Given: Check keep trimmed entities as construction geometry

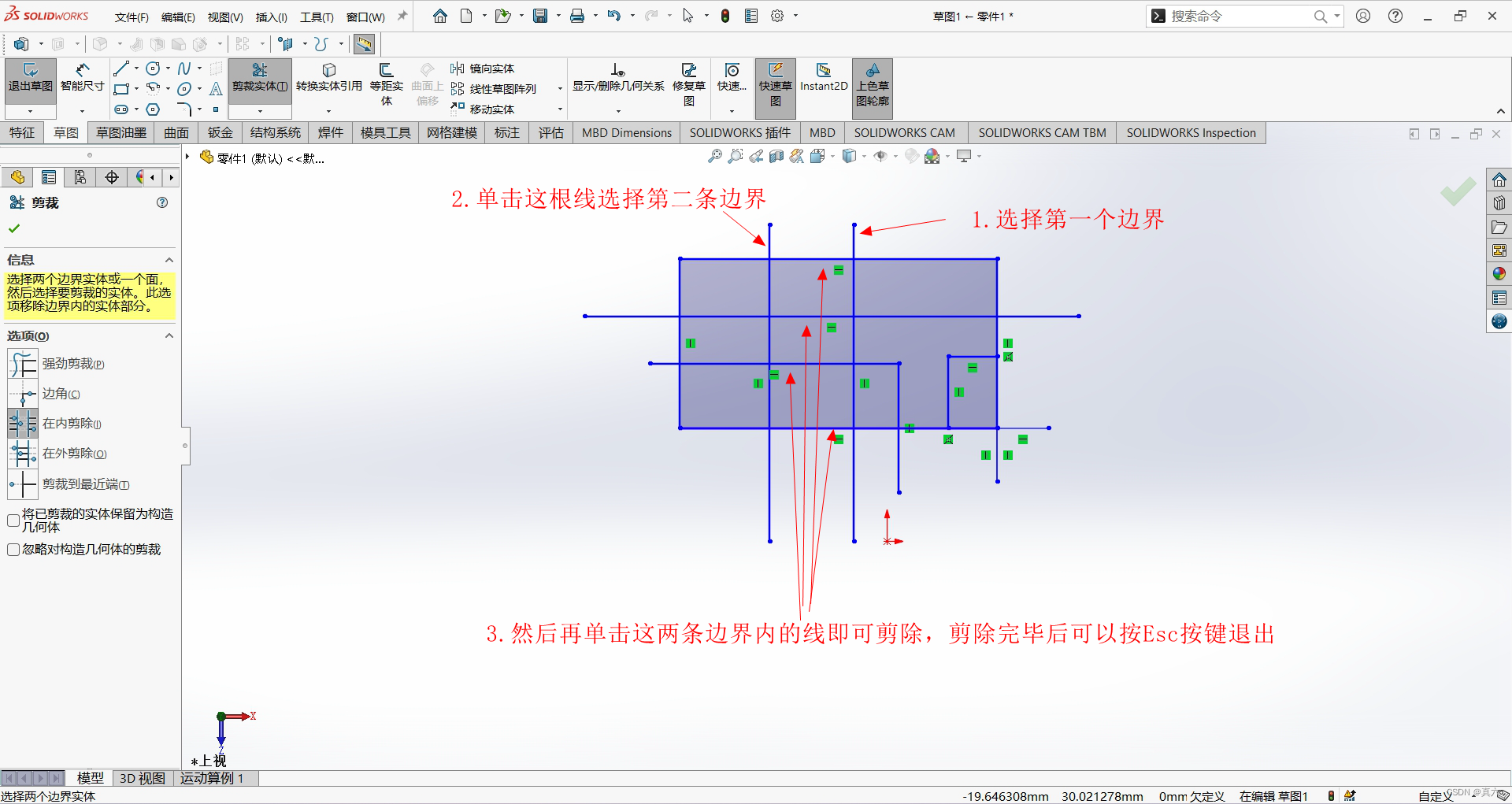Looking at the screenshot, I should click(13, 521).
